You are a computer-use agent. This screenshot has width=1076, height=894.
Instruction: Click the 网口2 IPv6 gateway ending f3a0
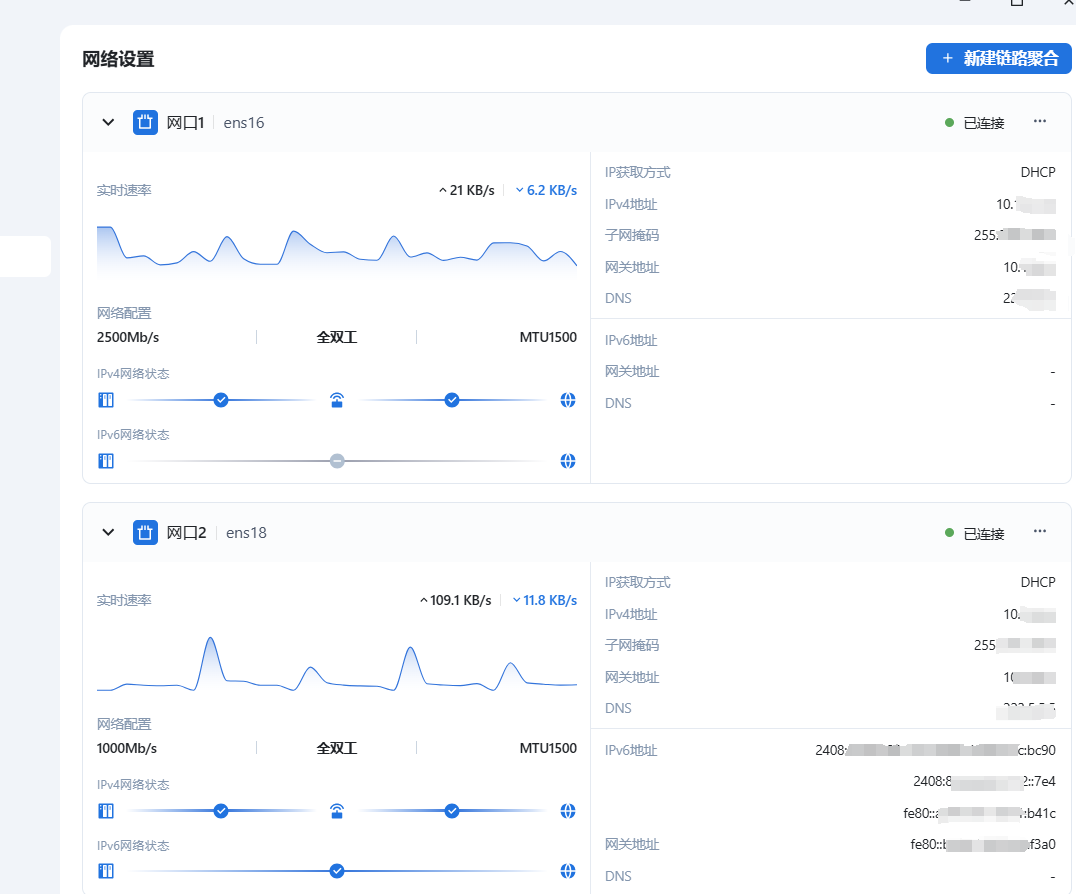point(983,845)
